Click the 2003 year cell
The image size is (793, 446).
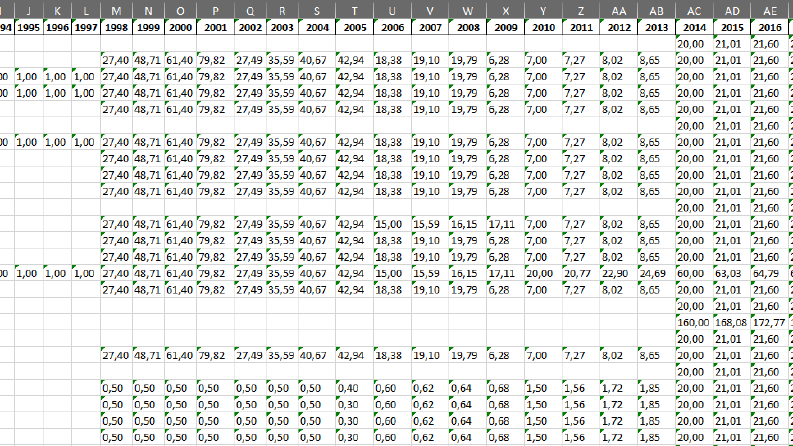[282, 27]
